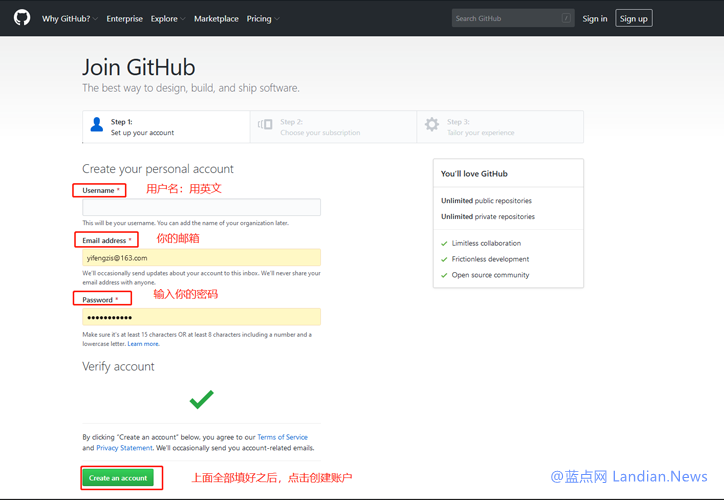Viewport: 724px width, 500px height.
Task: Select Step 2 Choose your subscription tab
Action: 333,127
